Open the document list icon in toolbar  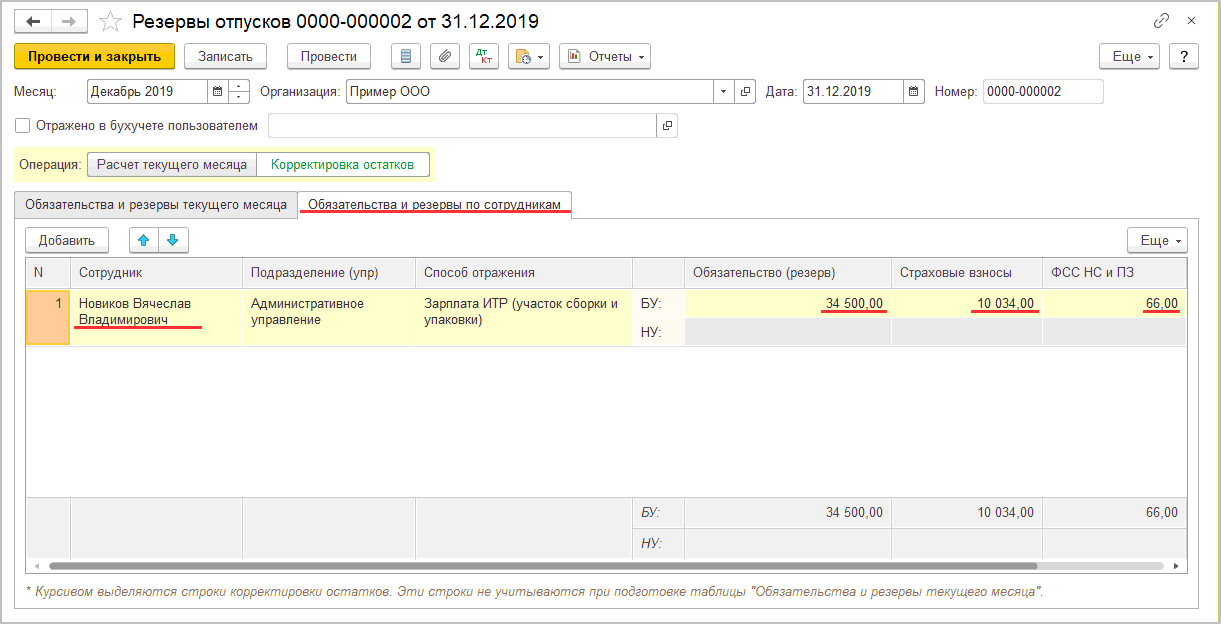[405, 56]
